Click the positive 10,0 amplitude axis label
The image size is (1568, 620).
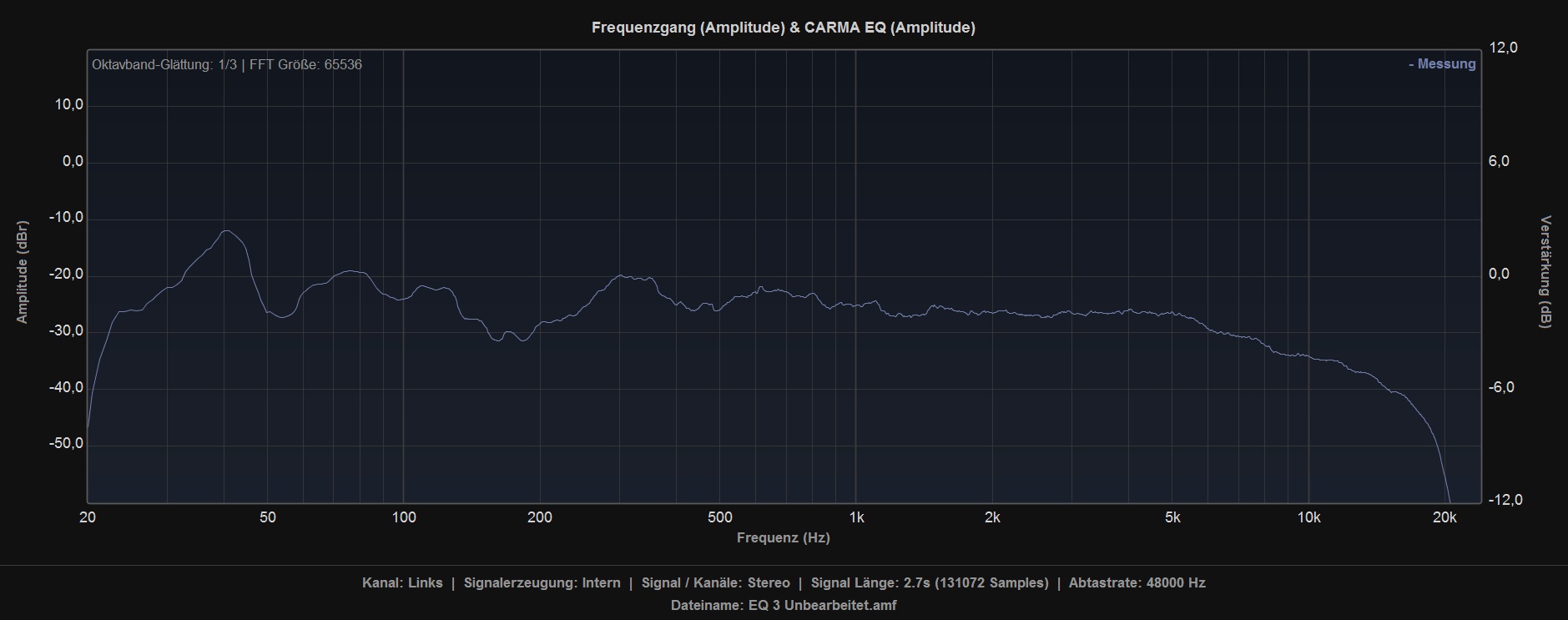coord(68,105)
